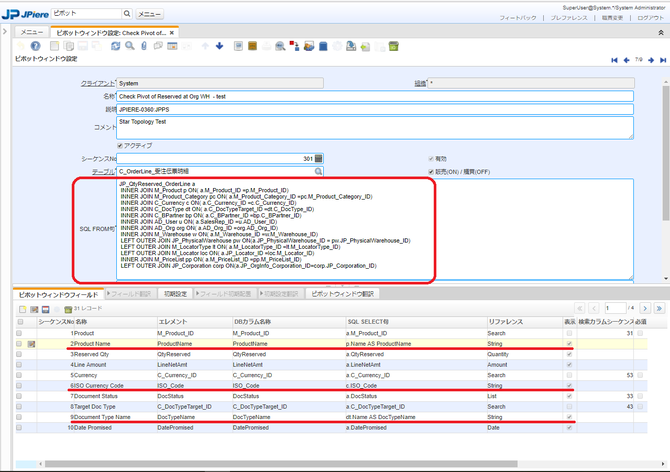Click the horizontal scrollbar of the grid
This screenshot has width=670, height=472.
click(x=281, y=464)
